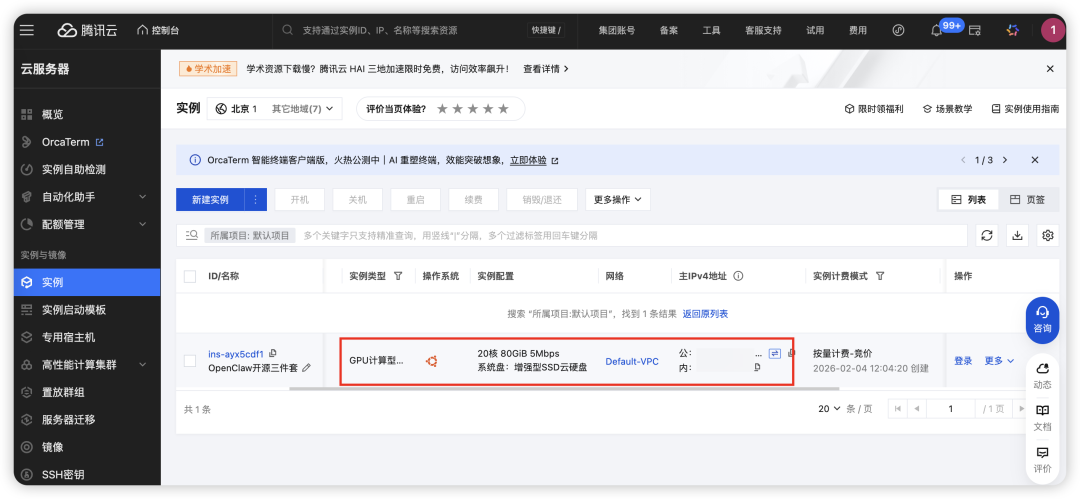Refresh the instance list
The height and width of the screenshot is (499, 1080).
click(986, 236)
